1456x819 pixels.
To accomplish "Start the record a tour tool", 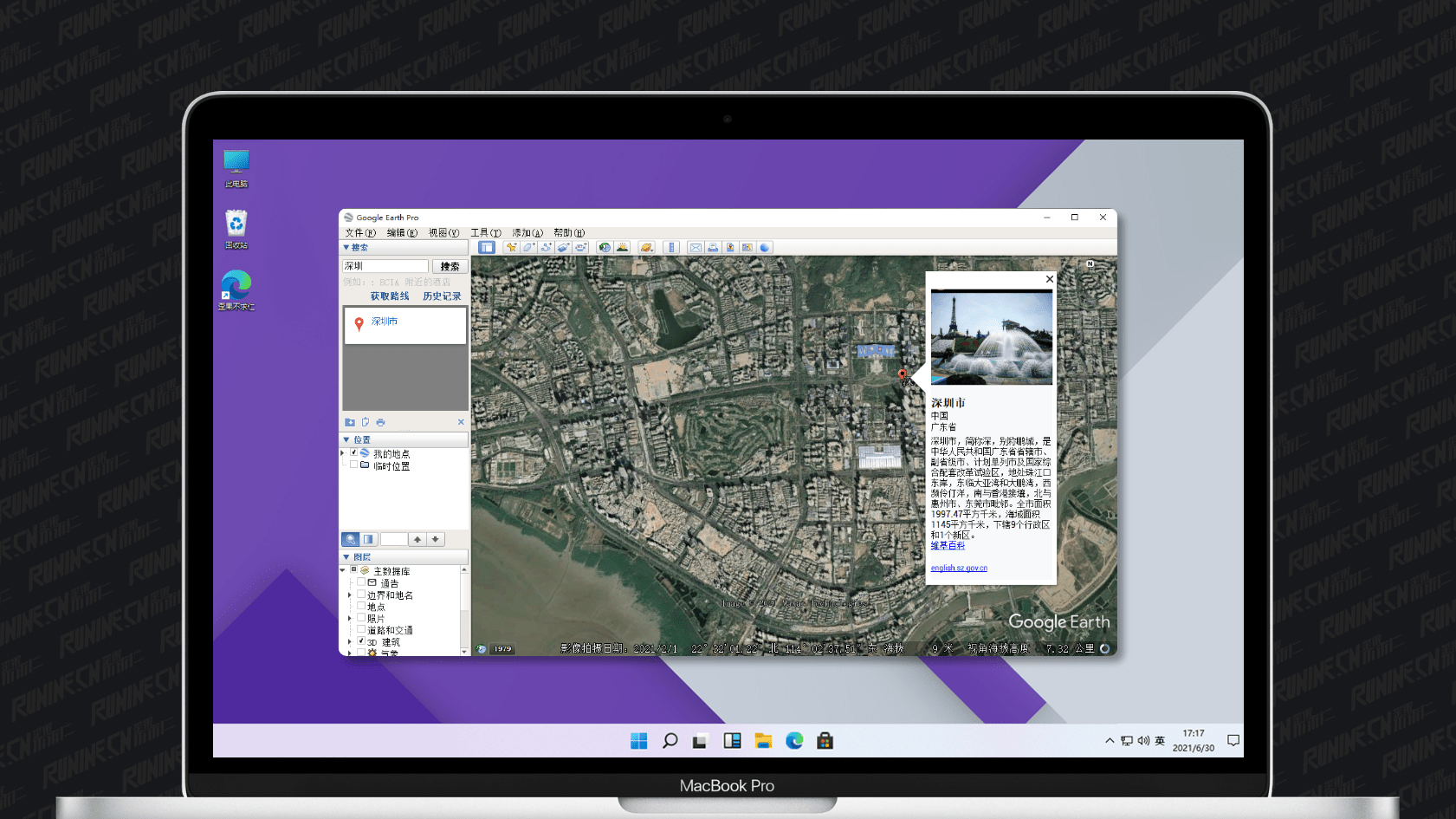I will (x=580, y=248).
